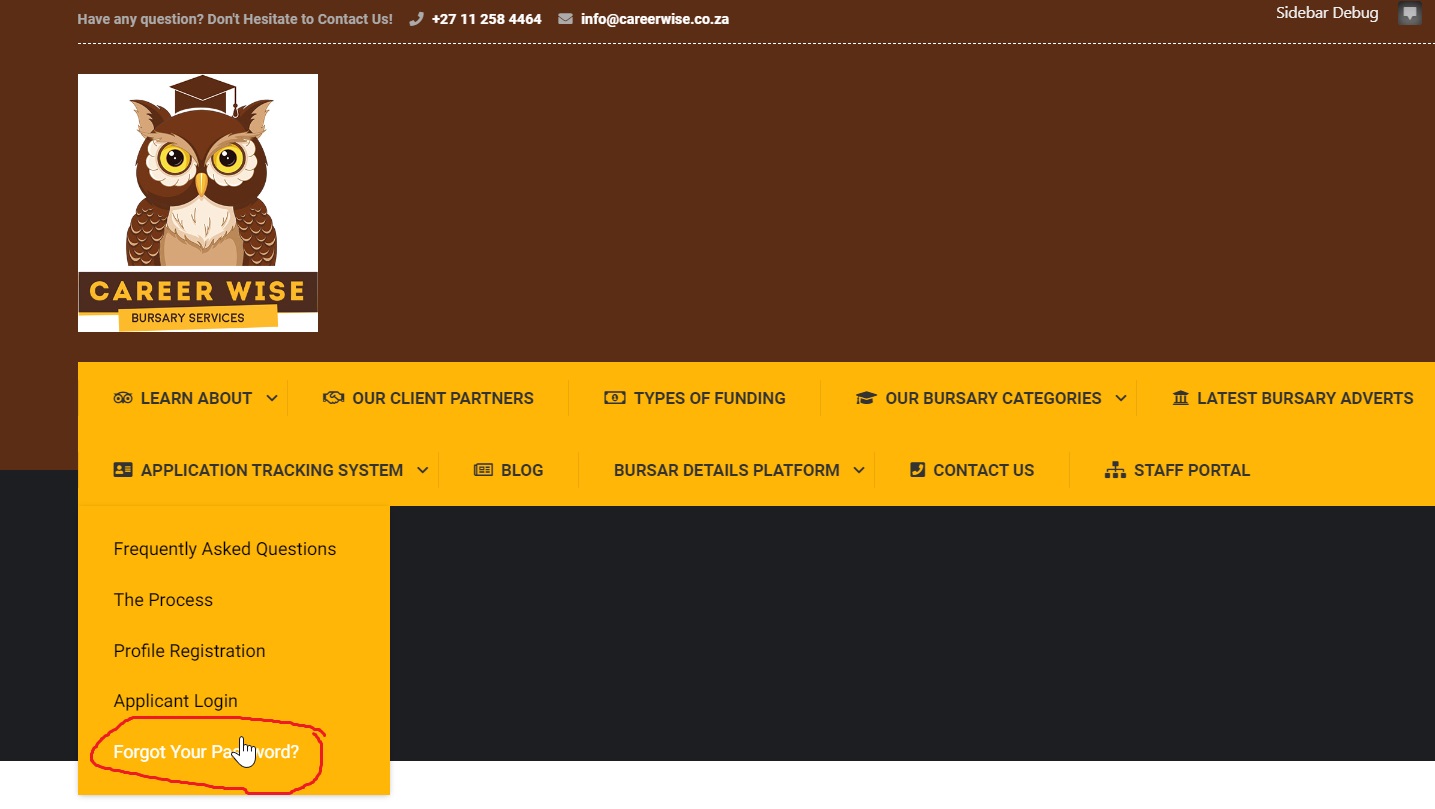Viewport: 1435px width, 809px height.
Task: Click the binoculars icon next to Learn About
Action: click(123, 398)
